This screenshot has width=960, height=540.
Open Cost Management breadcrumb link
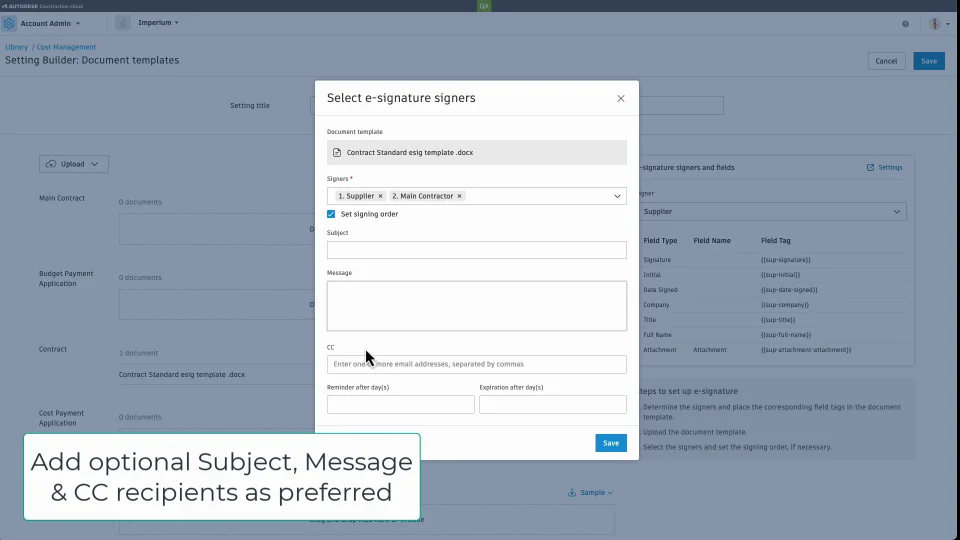(66, 47)
